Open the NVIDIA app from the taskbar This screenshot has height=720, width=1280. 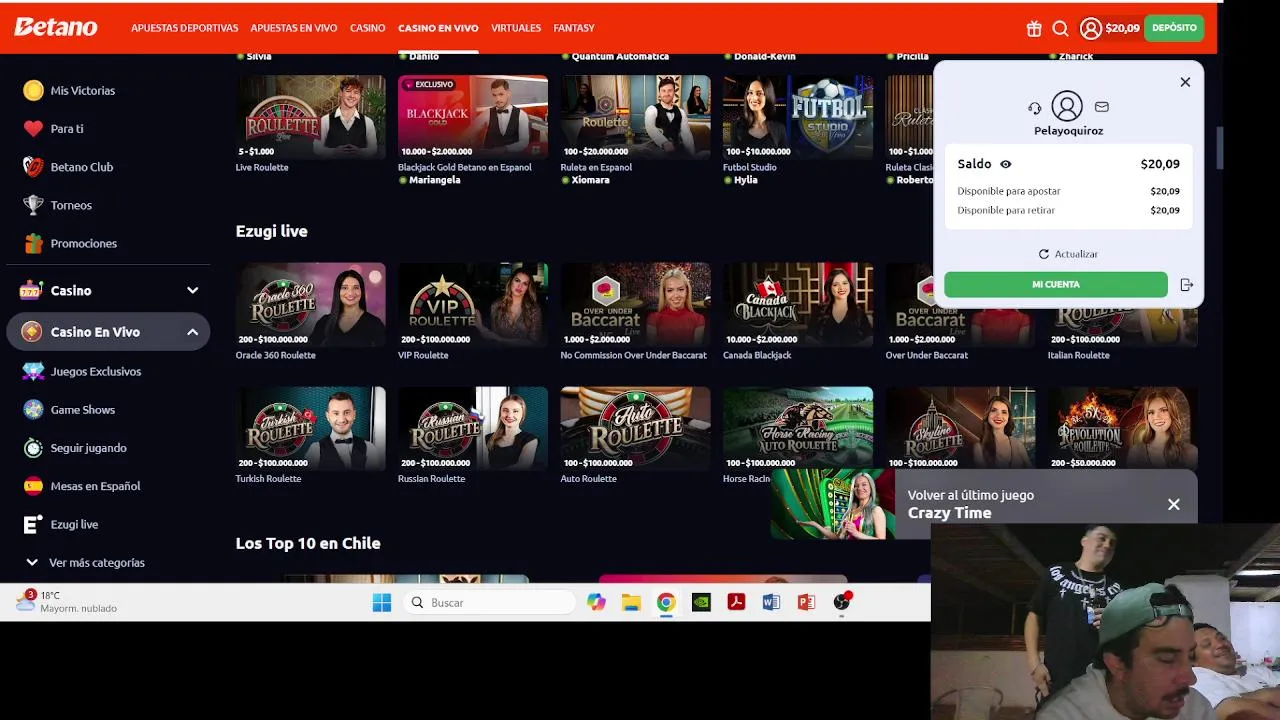tap(701, 603)
